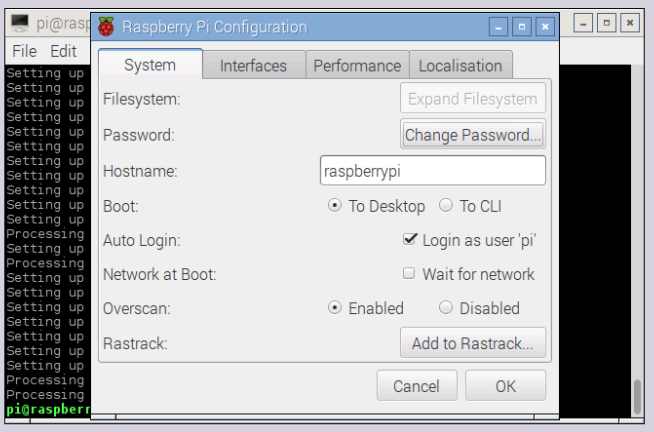Click the Expand Filesystem button
This screenshot has width=654, height=432.
tap(473, 98)
